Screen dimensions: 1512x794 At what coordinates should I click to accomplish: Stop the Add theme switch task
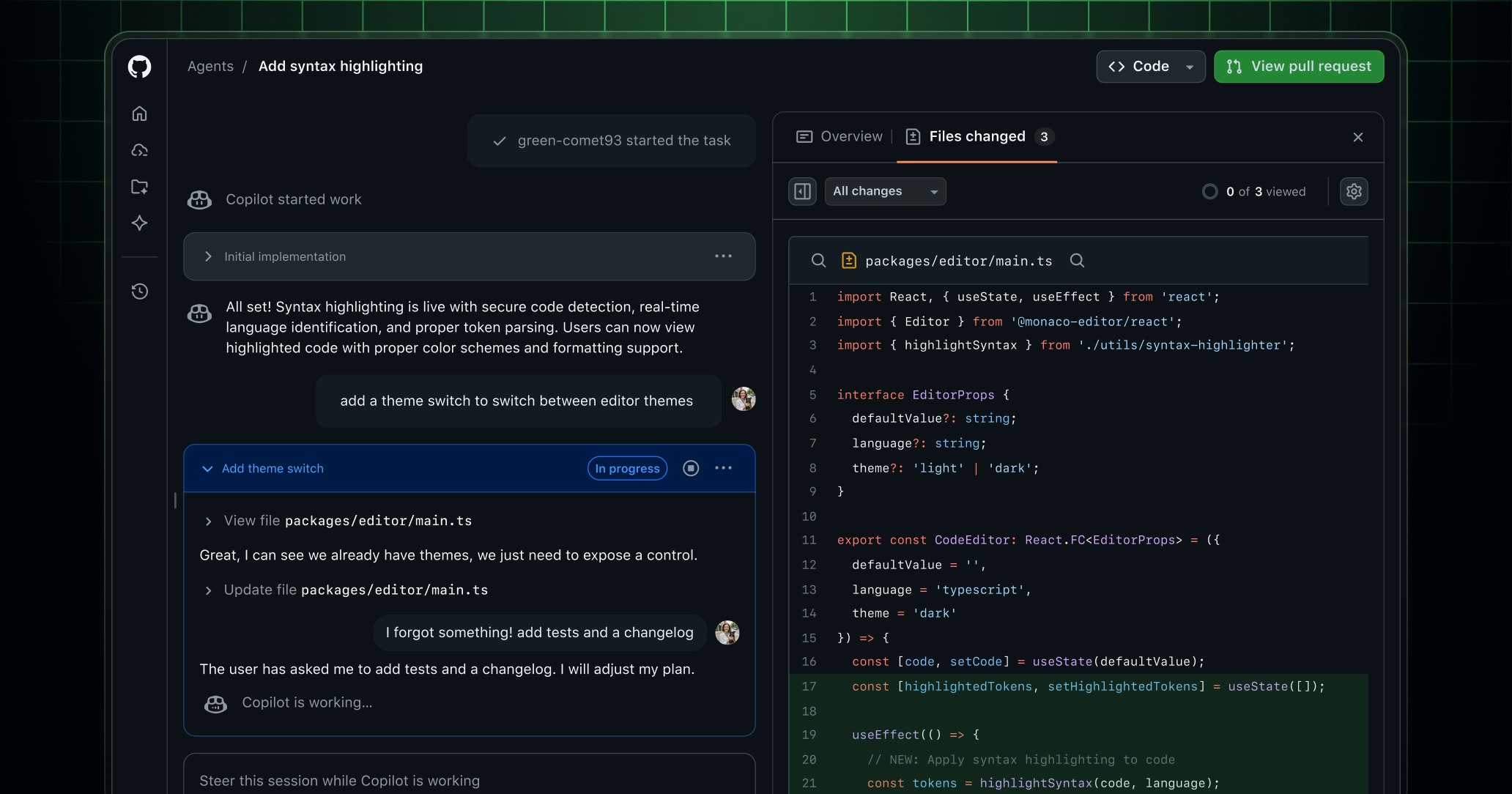690,468
